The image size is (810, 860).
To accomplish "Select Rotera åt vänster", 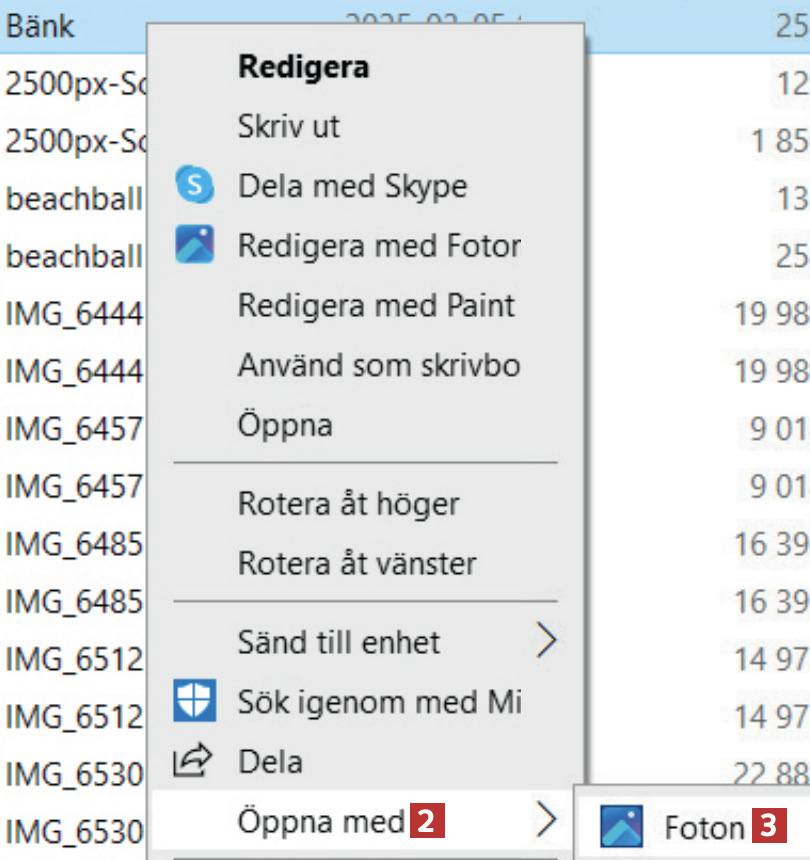I will click(x=357, y=564).
